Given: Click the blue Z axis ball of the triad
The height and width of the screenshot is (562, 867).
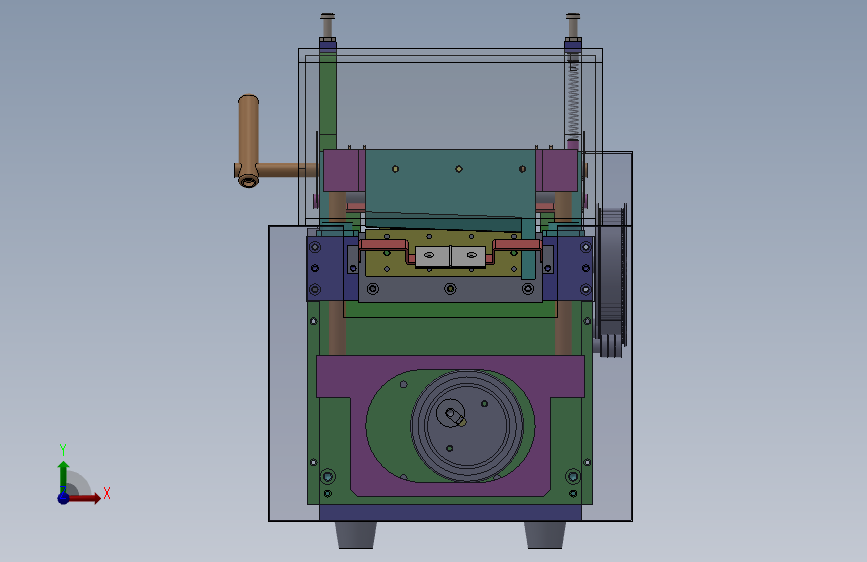Looking at the screenshot, I should (64, 498).
